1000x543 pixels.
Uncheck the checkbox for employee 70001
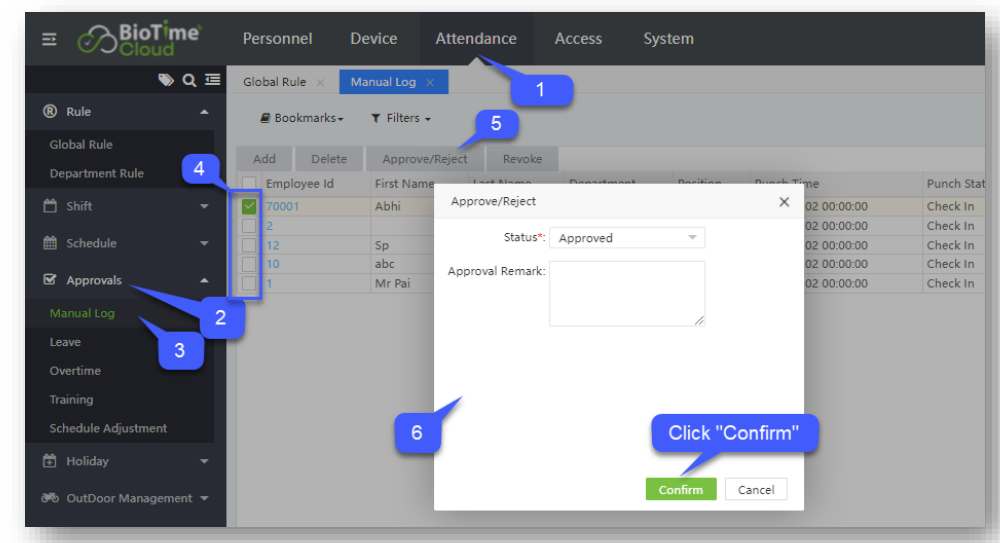click(x=249, y=207)
